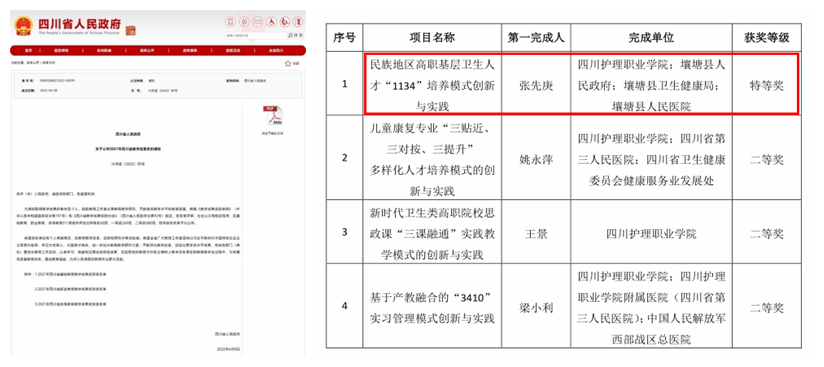
Task: Open the mobile phone version icon
Action: coord(231,22)
